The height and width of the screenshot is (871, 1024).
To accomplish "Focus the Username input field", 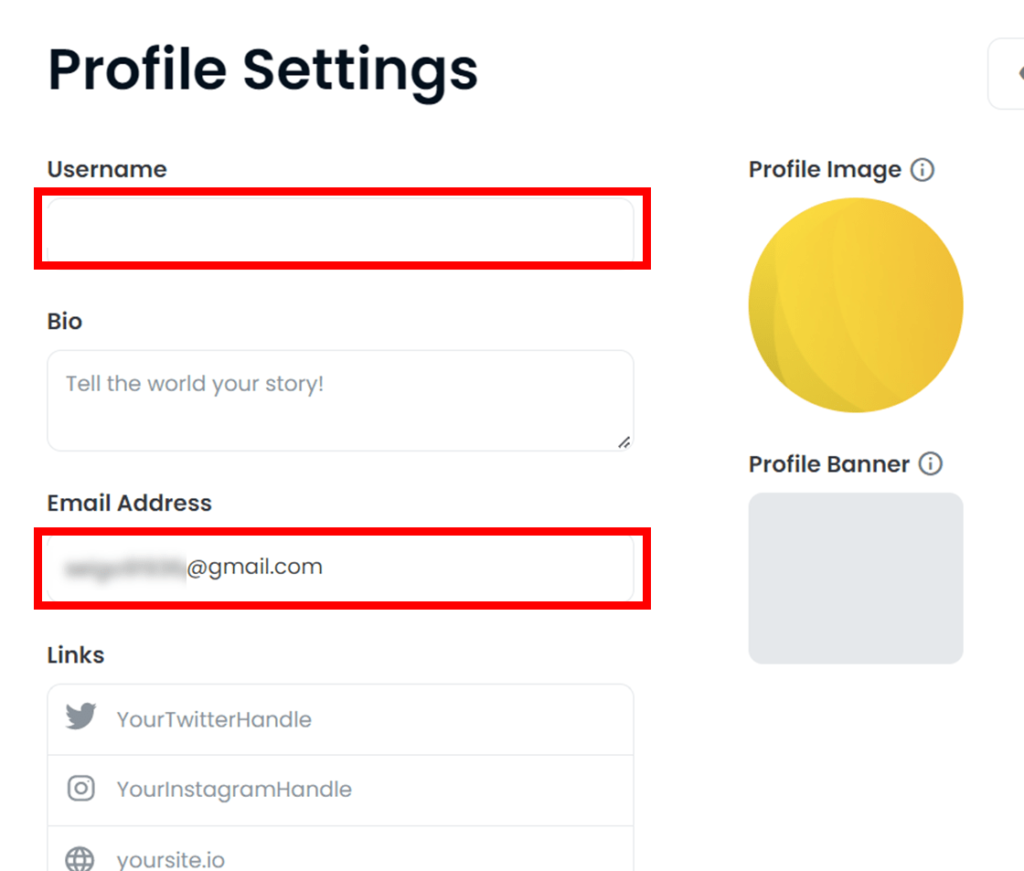I will coord(340,229).
